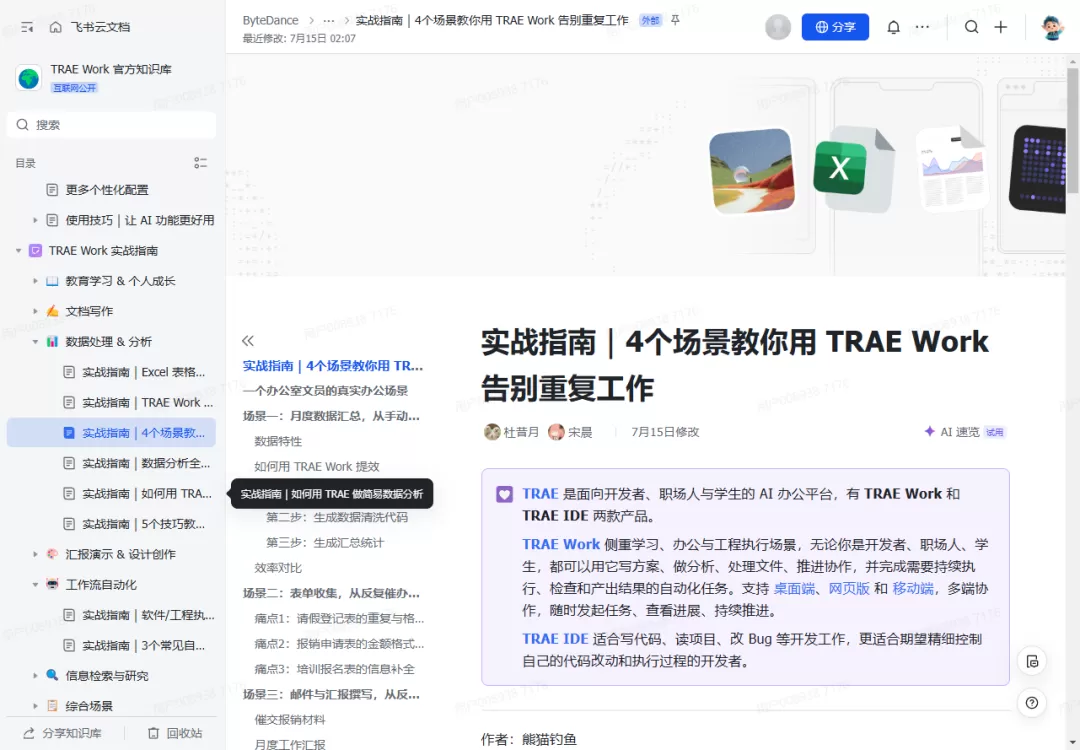The image size is (1080, 750).
Task: Open author 宋晨 avatar
Action: 556,432
